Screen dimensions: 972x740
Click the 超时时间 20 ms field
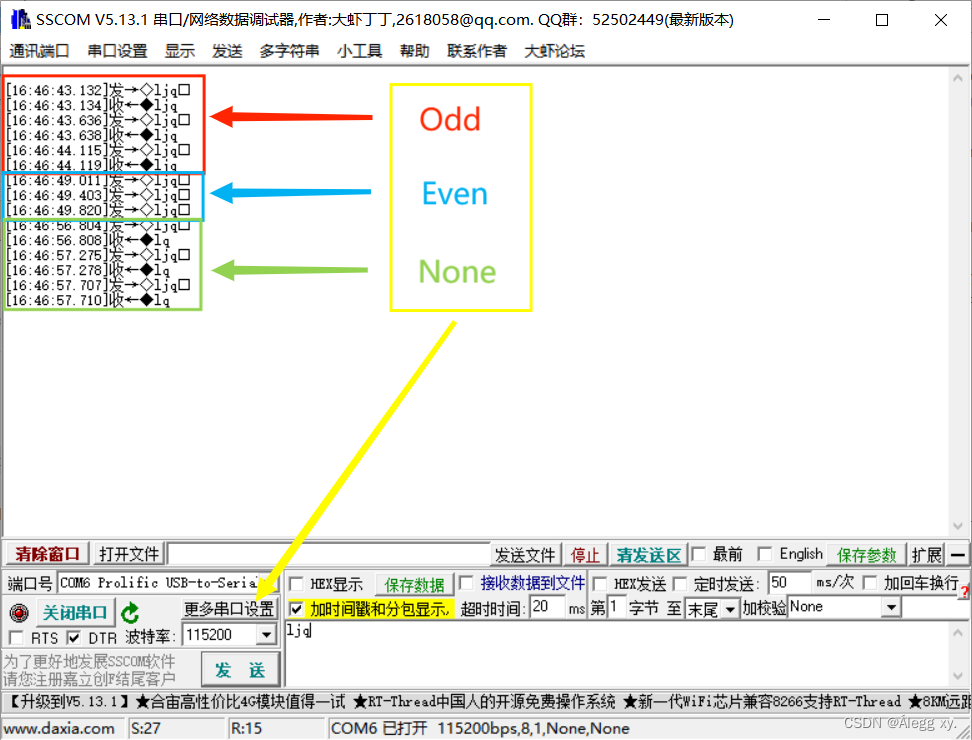point(547,607)
